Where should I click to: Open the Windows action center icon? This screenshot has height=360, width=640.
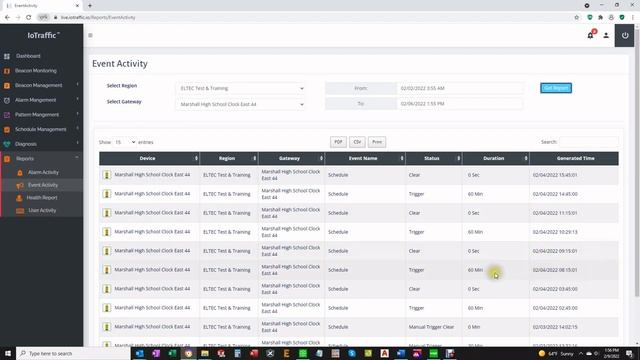pyautogui.click(x=629, y=353)
